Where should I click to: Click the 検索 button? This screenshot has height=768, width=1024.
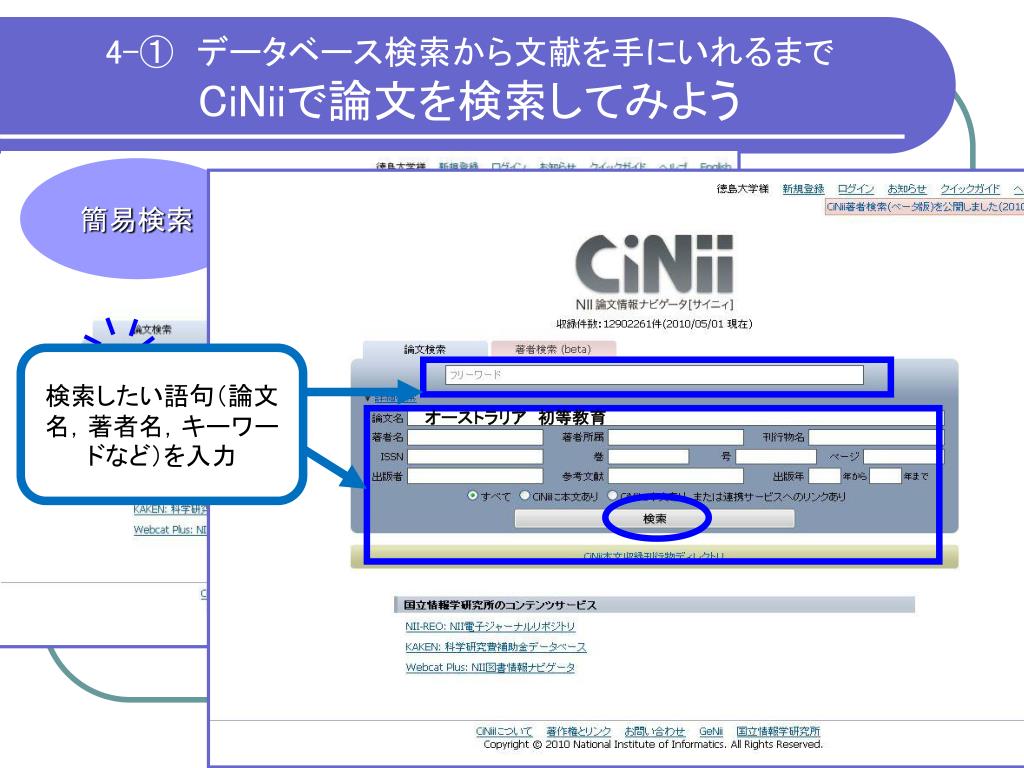654,519
